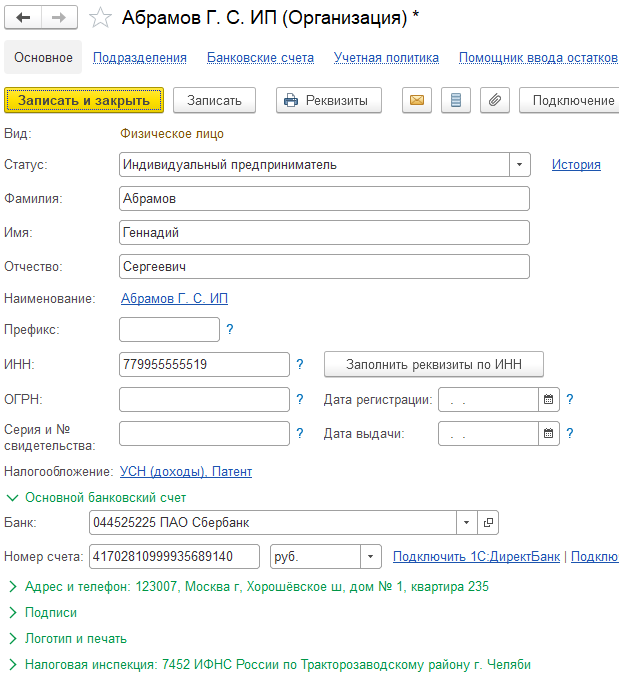The height and width of the screenshot is (679, 619).
Task: Expand the Адрес и телефон section
Action: (13, 587)
